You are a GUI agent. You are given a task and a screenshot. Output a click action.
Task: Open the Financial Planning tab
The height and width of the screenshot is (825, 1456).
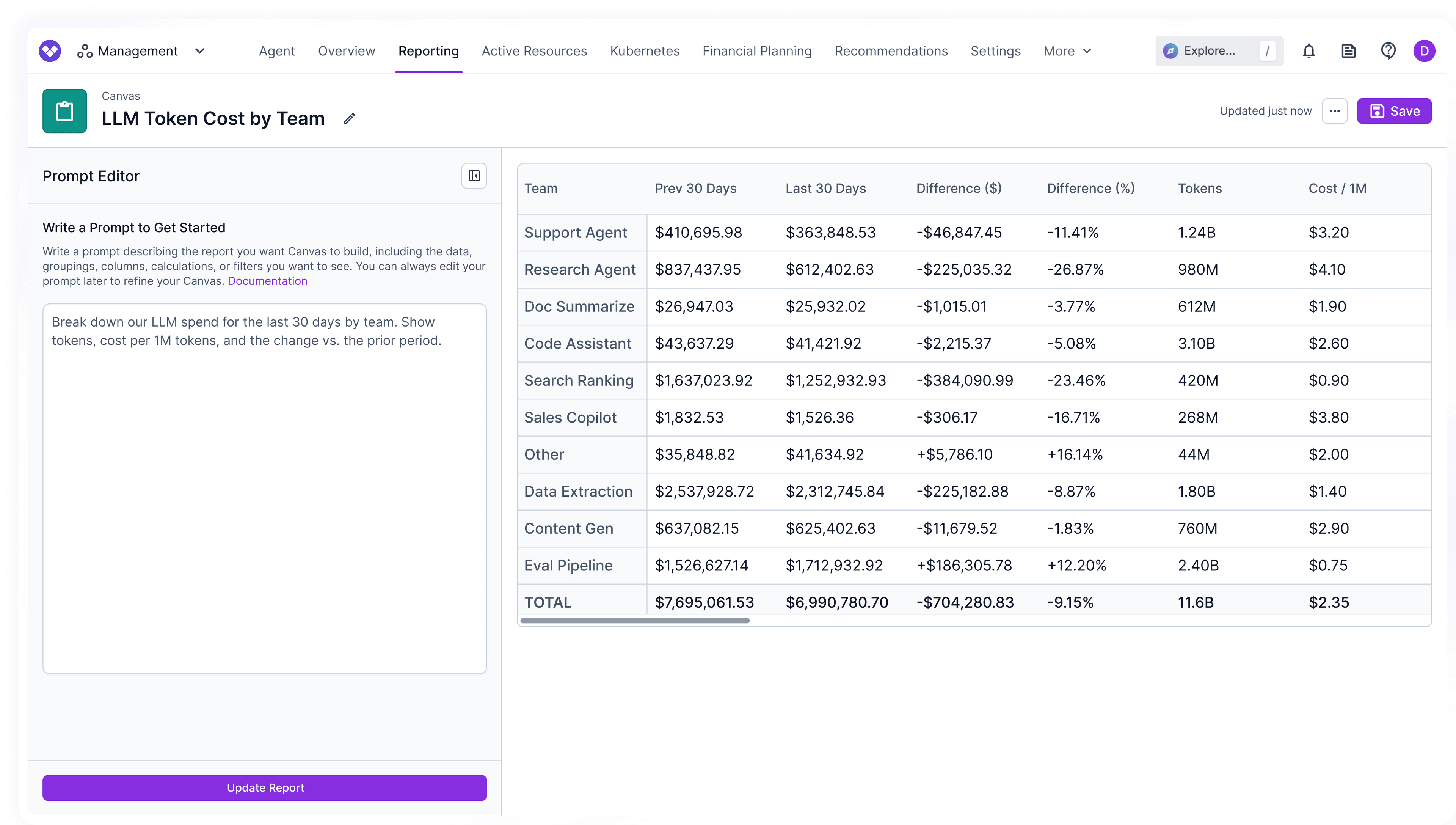(x=756, y=51)
